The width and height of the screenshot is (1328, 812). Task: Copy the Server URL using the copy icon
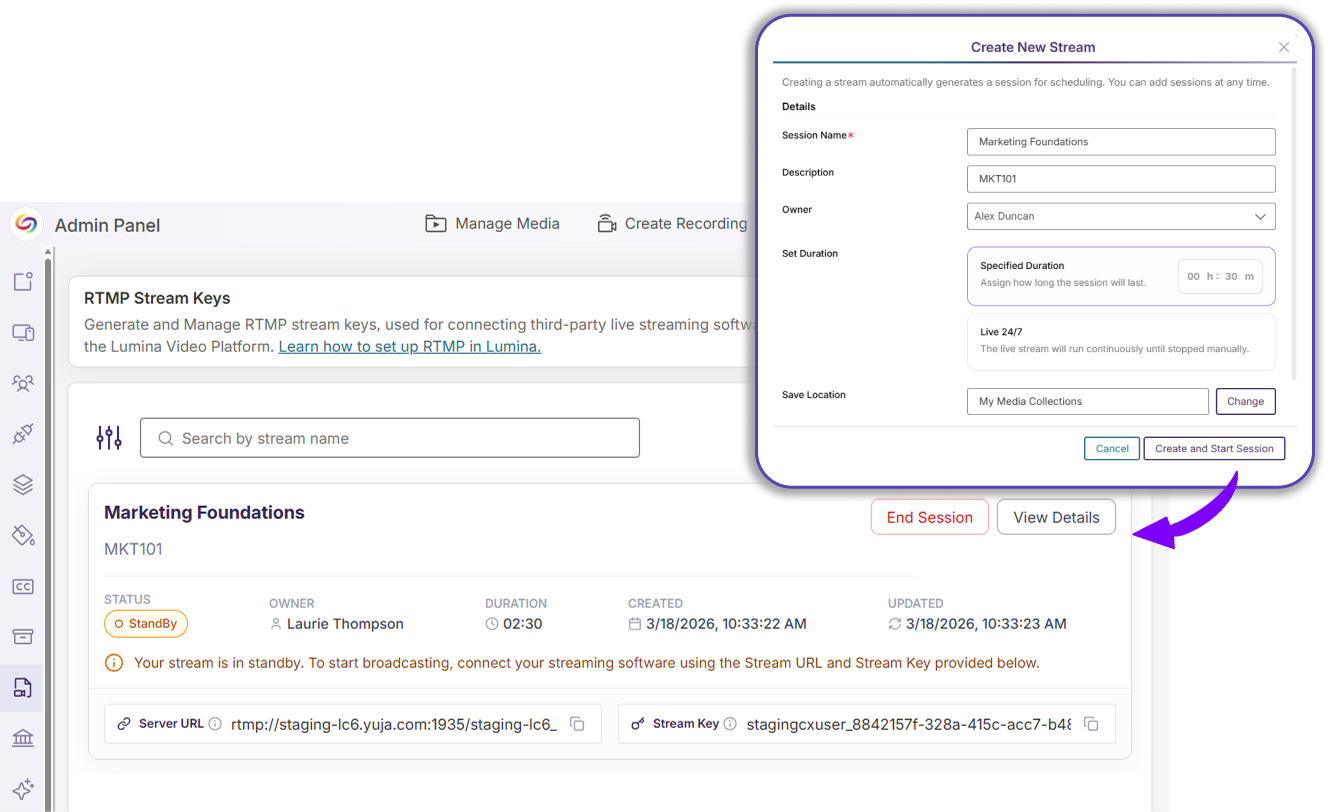click(x=577, y=723)
